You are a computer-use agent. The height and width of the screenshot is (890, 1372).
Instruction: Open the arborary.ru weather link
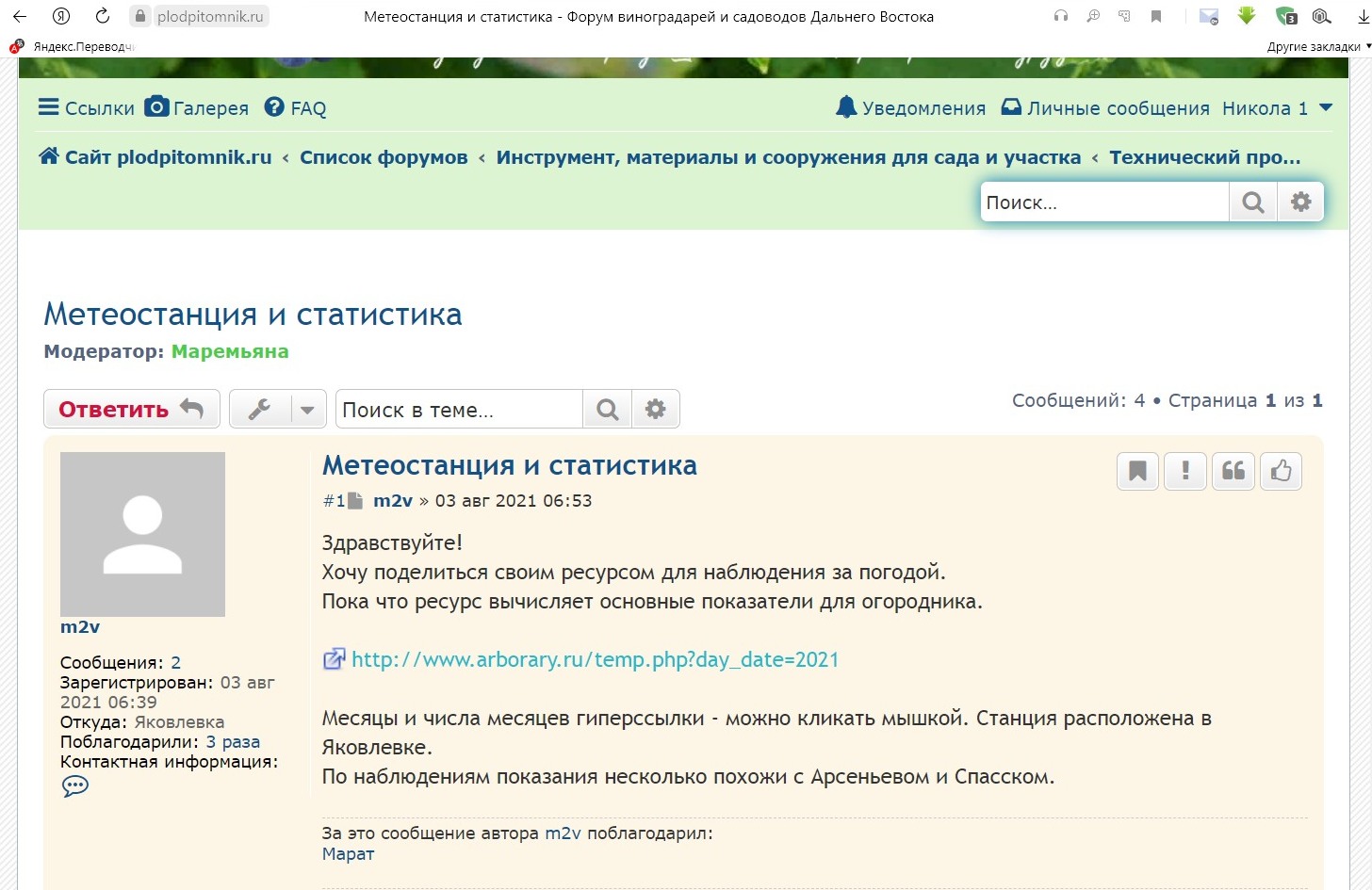pos(595,659)
